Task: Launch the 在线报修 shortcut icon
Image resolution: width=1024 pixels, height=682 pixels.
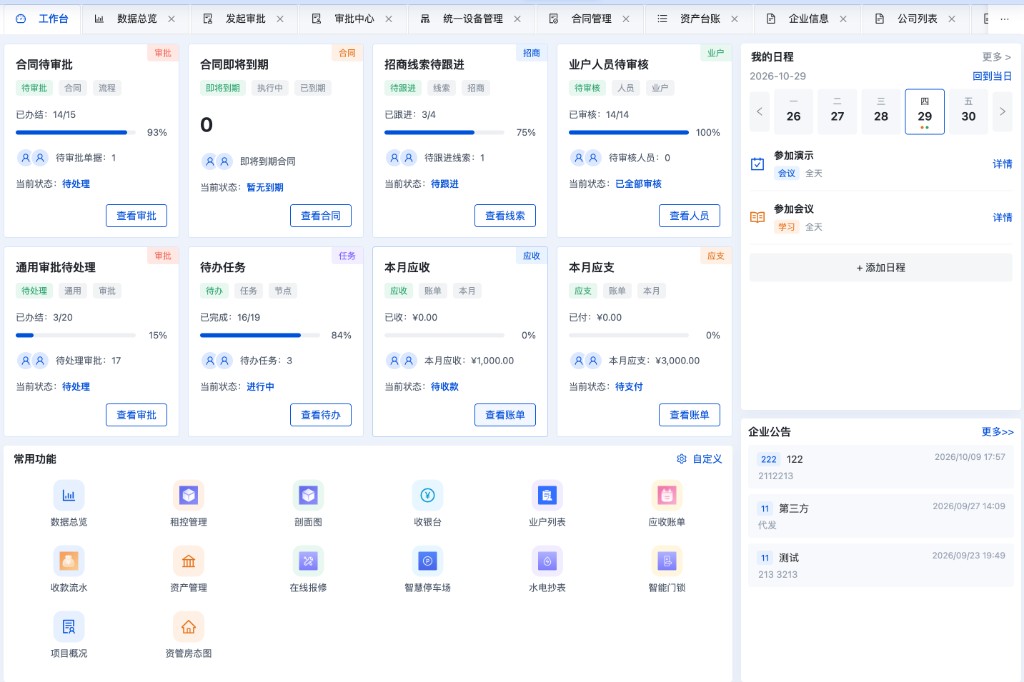Action: [308, 560]
